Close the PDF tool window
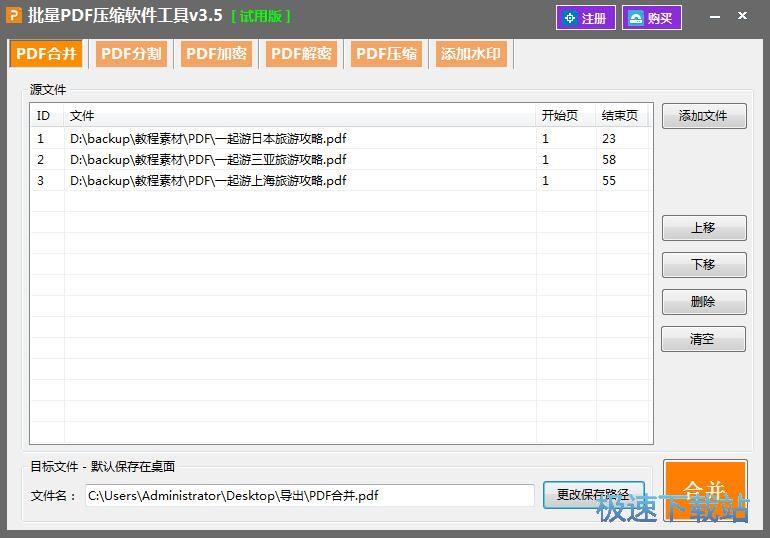Screen dimensions: 770x538 click(742, 16)
